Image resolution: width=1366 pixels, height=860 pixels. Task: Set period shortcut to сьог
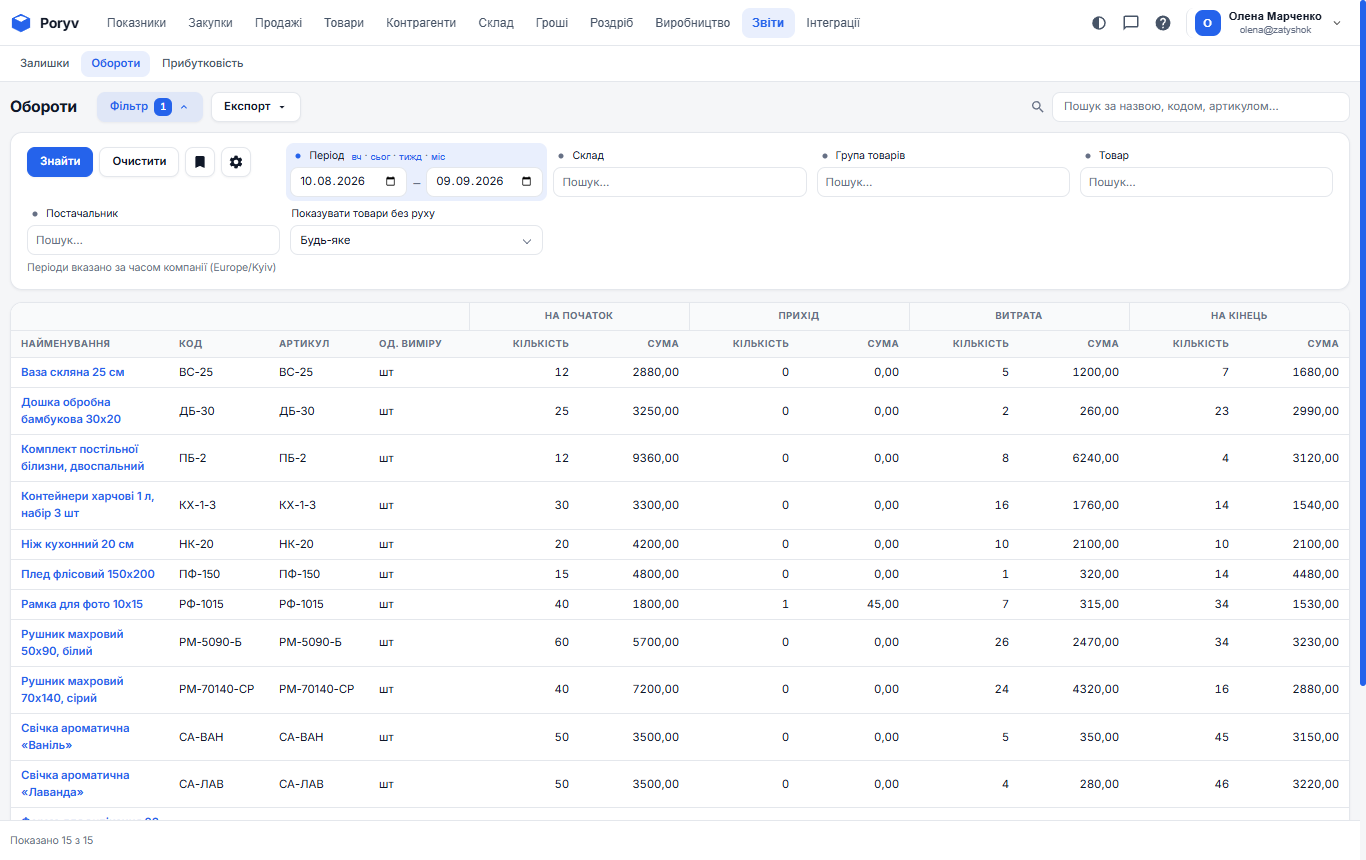381,157
